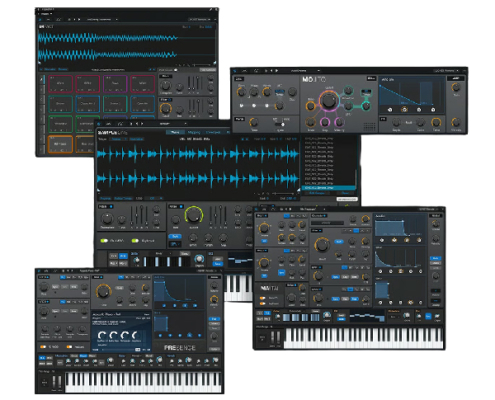495x400 pixels.
Task: Click the pitch wheel in Mai Tai
Action: (x=273, y=337)
